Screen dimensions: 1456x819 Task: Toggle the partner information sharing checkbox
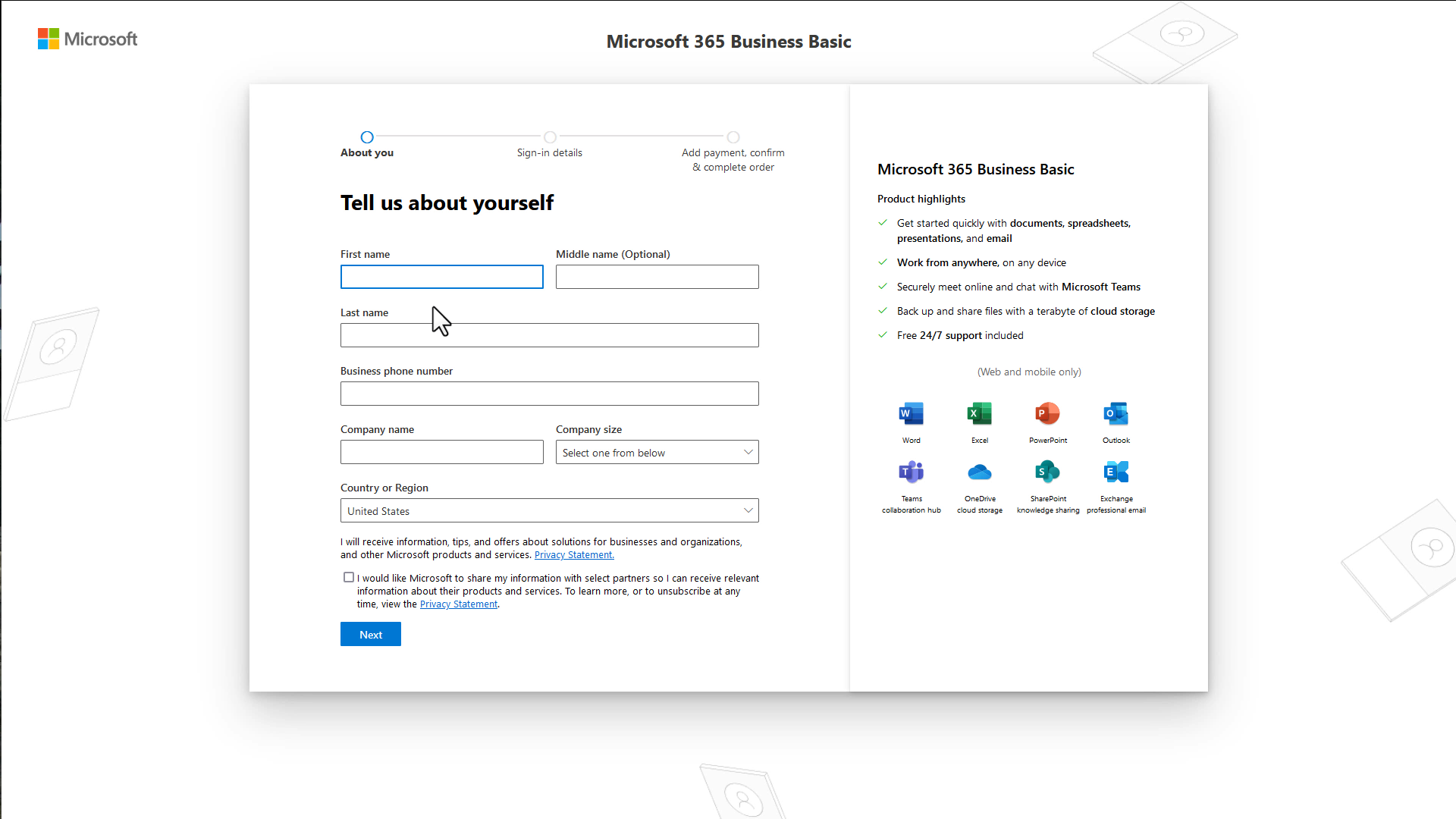click(349, 577)
